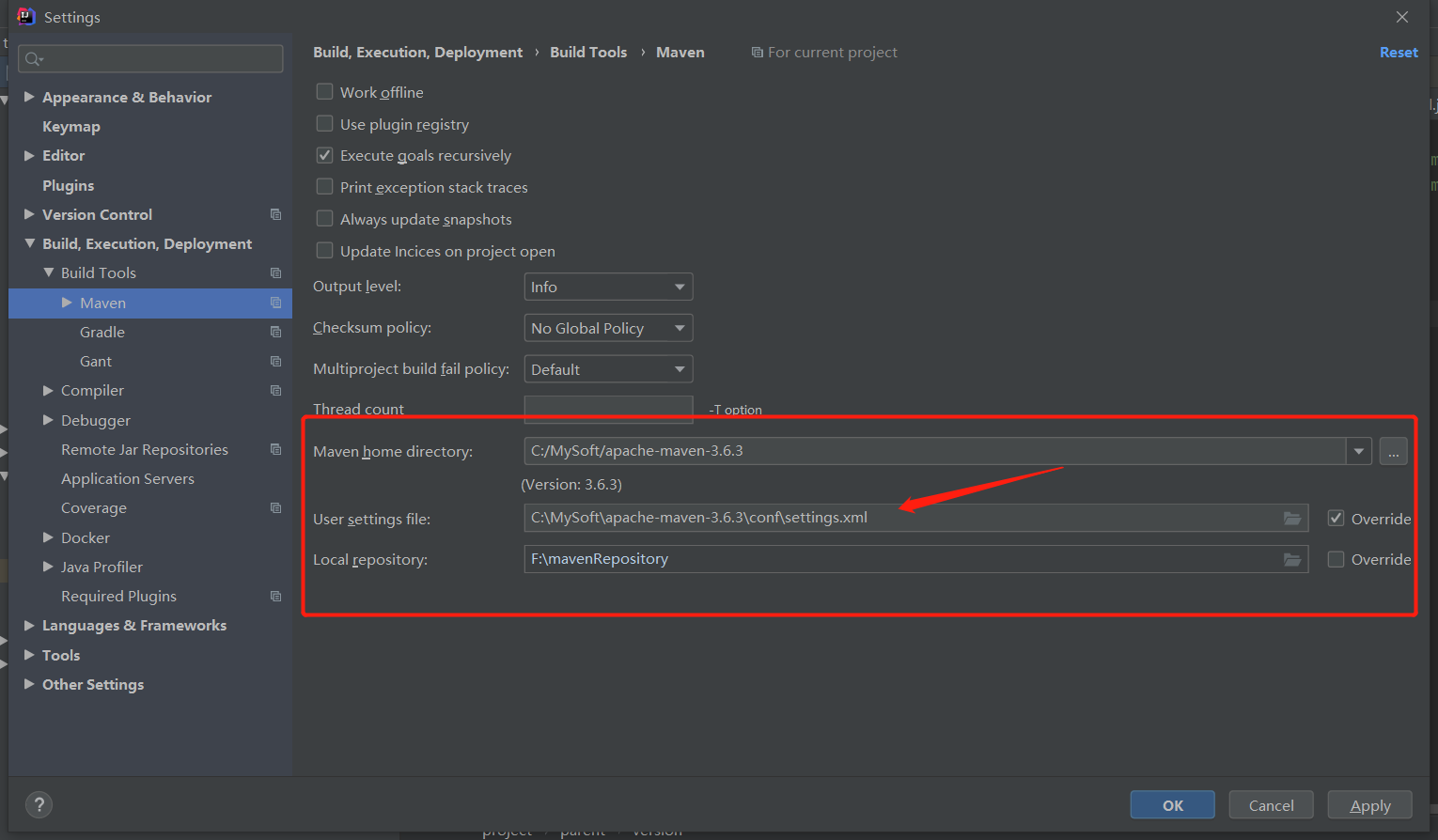Expand the Editor tree node

29,155
